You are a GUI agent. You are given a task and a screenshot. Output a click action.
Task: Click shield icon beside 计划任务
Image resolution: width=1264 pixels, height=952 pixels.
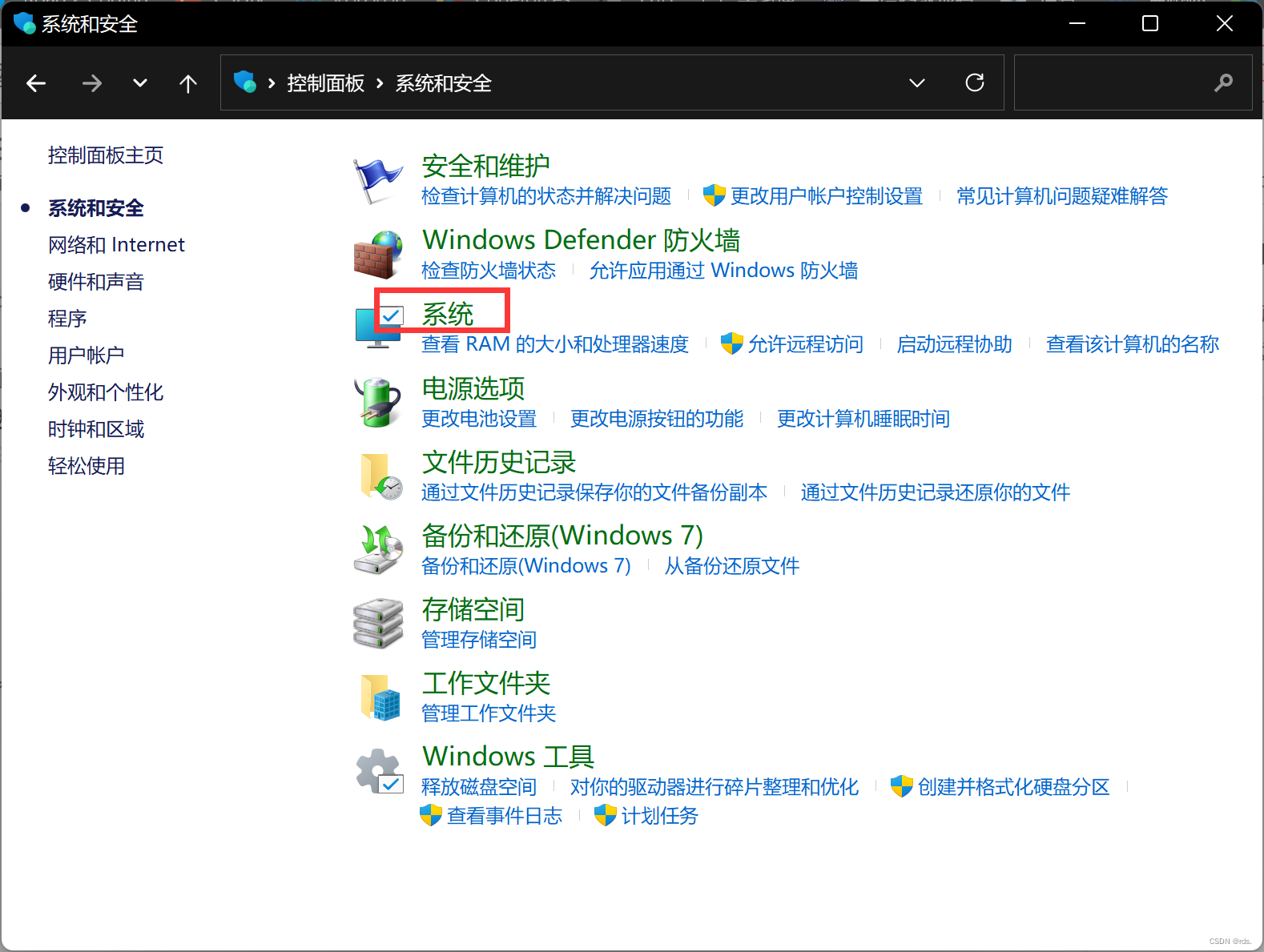click(606, 815)
